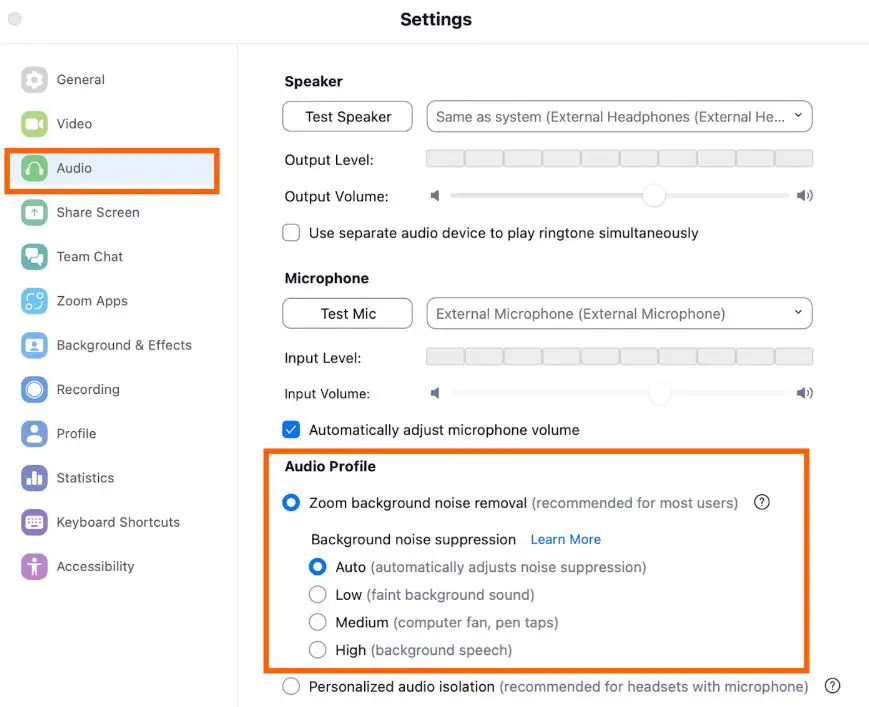
Task: Enable separate audio device for ringtone checkbox
Action: click(x=291, y=233)
